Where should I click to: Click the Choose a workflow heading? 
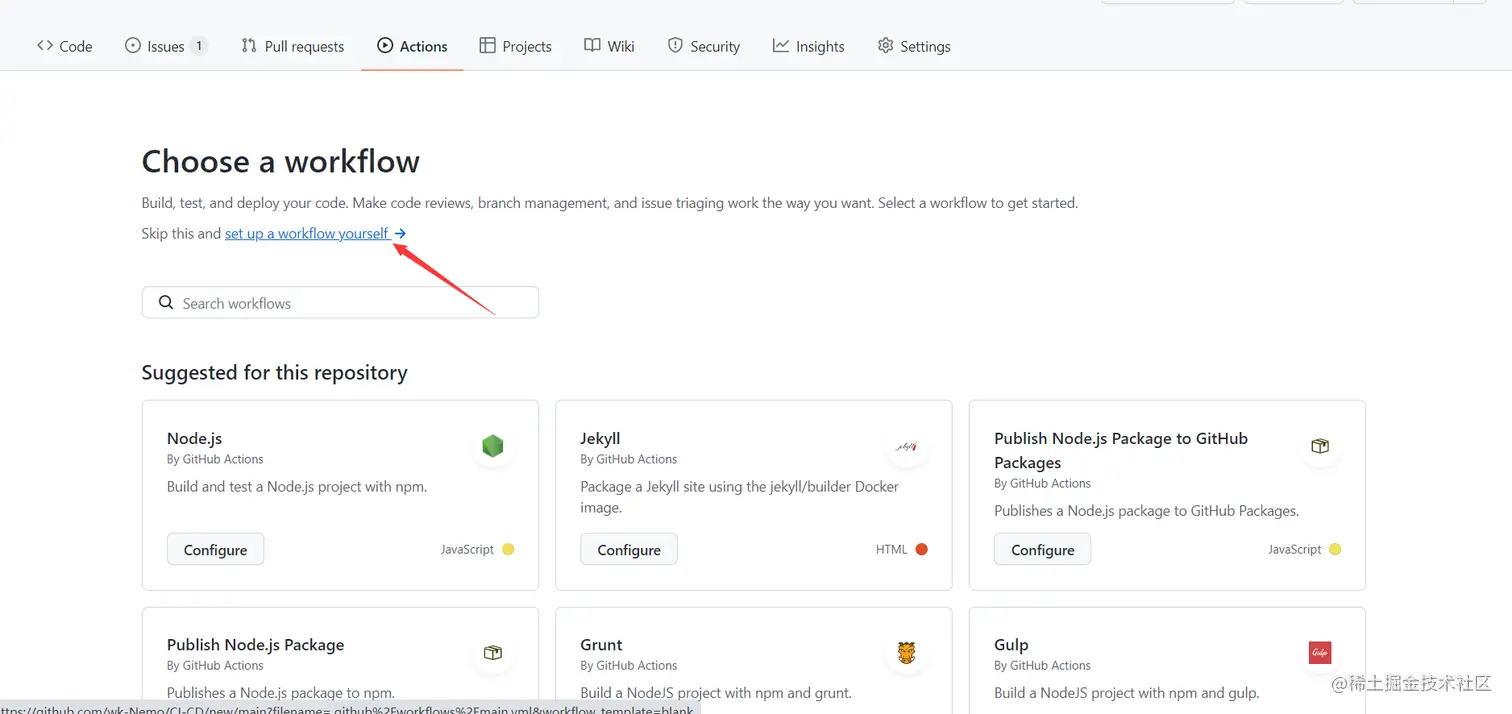[x=280, y=161]
